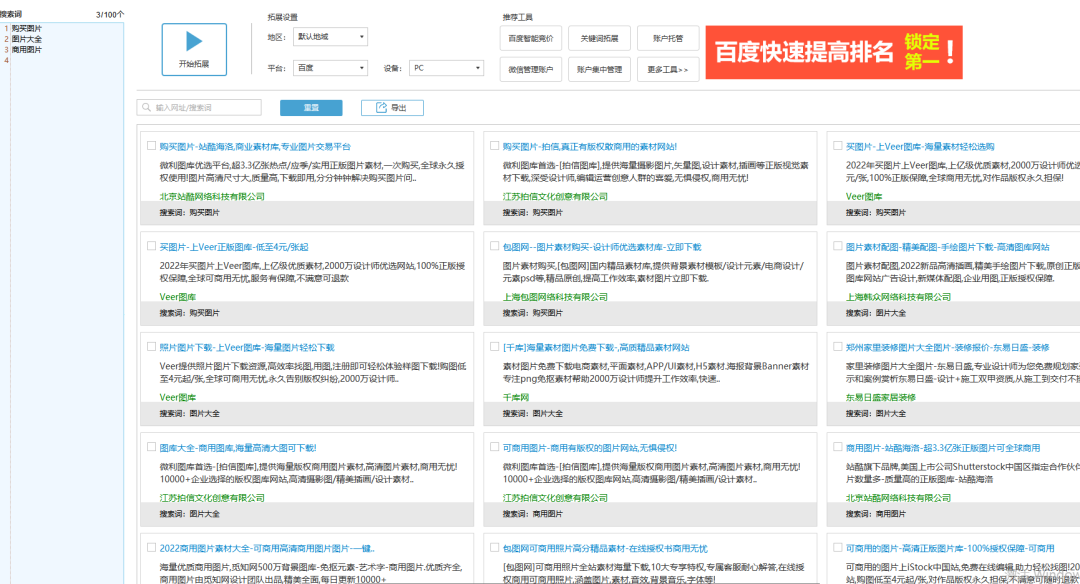Screen dimensions: 1080x584
Task: Click the 账户托管 button
Action: pyautogui.click(x=668, y=39)
